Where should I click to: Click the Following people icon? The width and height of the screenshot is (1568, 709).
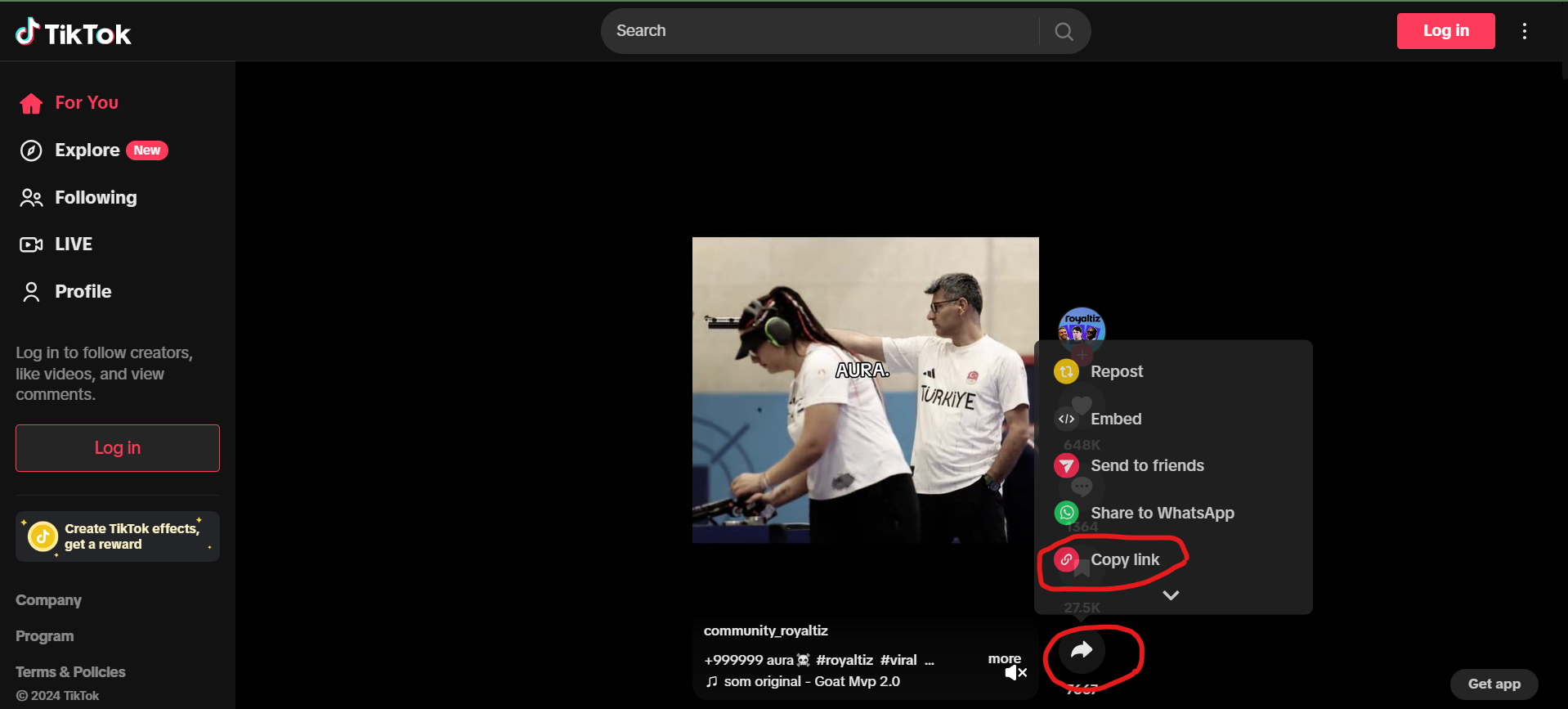point(31,198)
